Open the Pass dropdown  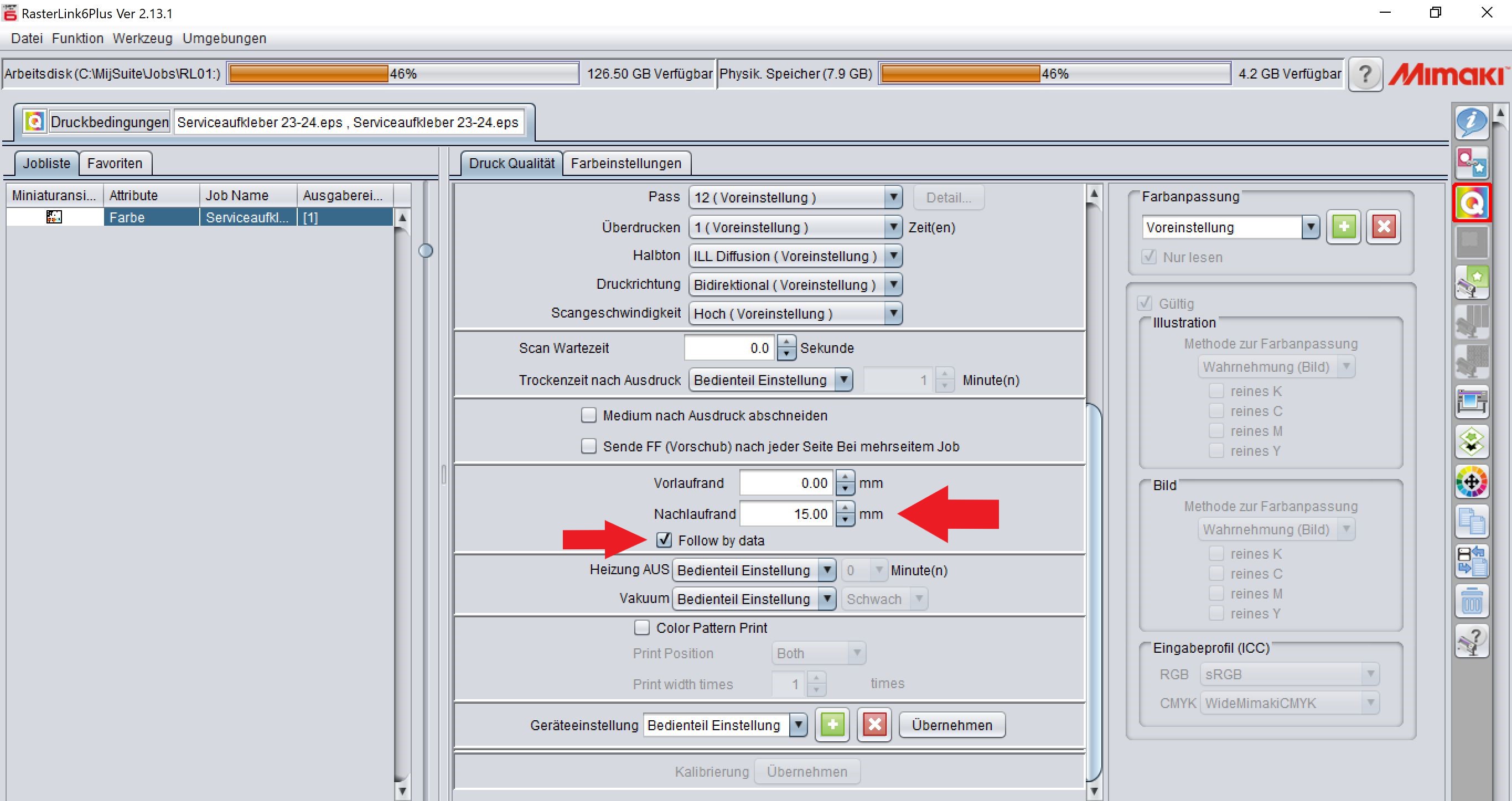[x=893, y=197]
